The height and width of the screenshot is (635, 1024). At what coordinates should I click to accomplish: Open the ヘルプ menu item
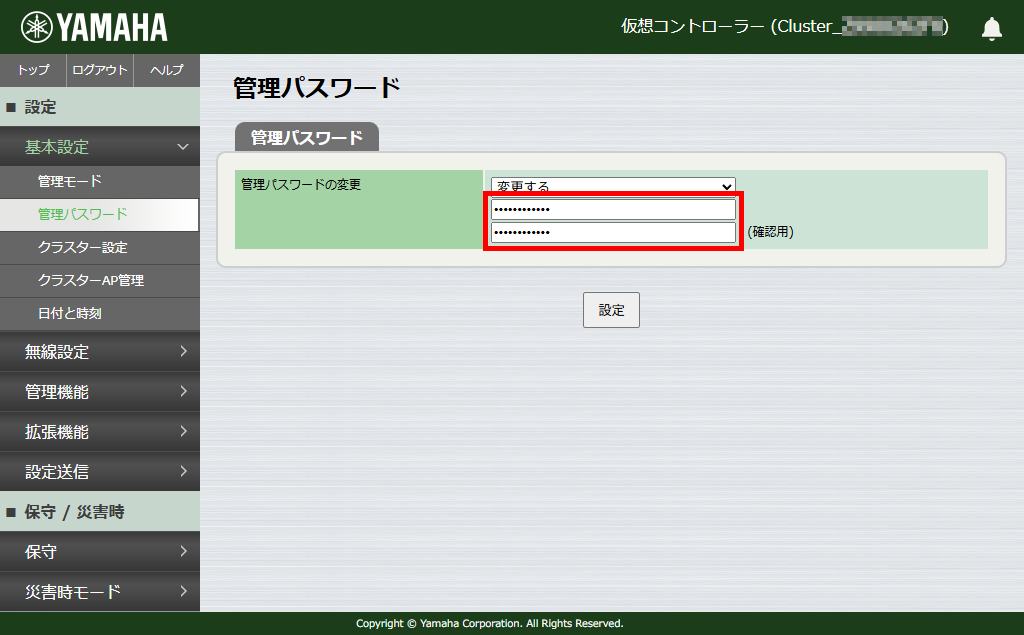point(167,70)
